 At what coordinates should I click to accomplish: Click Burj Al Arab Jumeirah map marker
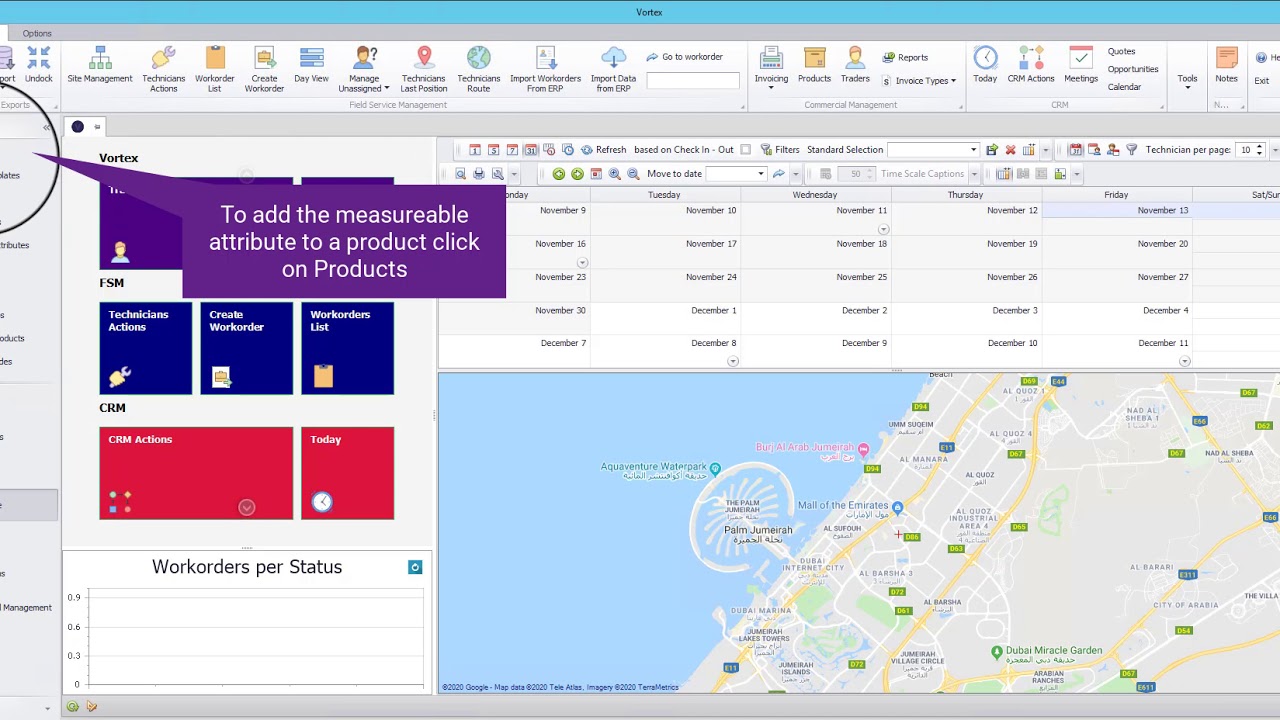[864, 450]
